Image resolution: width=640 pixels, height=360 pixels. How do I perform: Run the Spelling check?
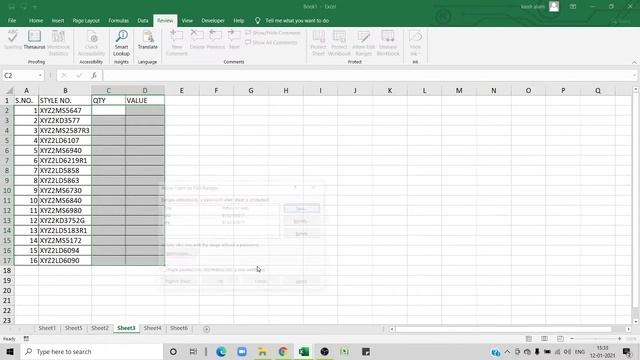13,40
